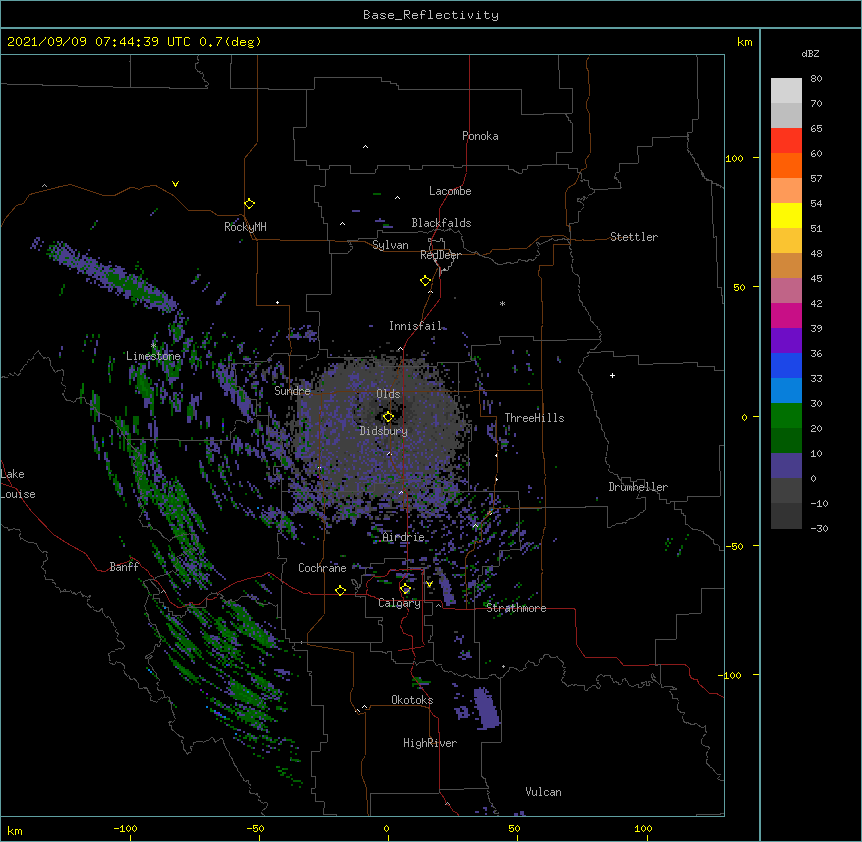Click the HighRiver label

pyautogui.click(x=430, y=743)
